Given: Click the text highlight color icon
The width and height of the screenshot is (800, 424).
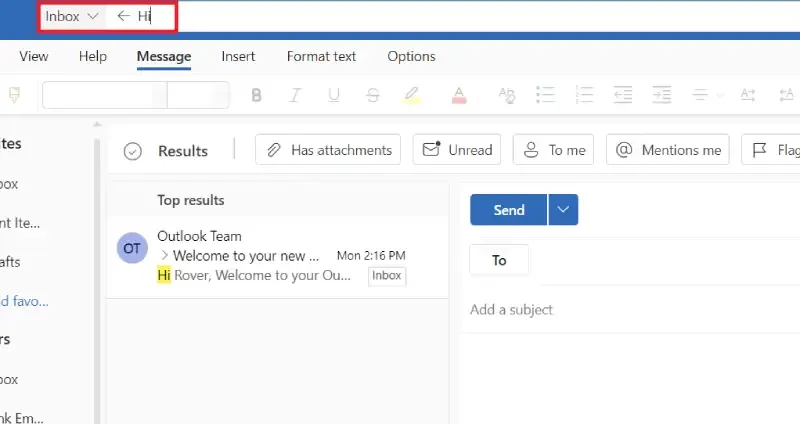Looking at the screenshot, I should pos(412,95).
